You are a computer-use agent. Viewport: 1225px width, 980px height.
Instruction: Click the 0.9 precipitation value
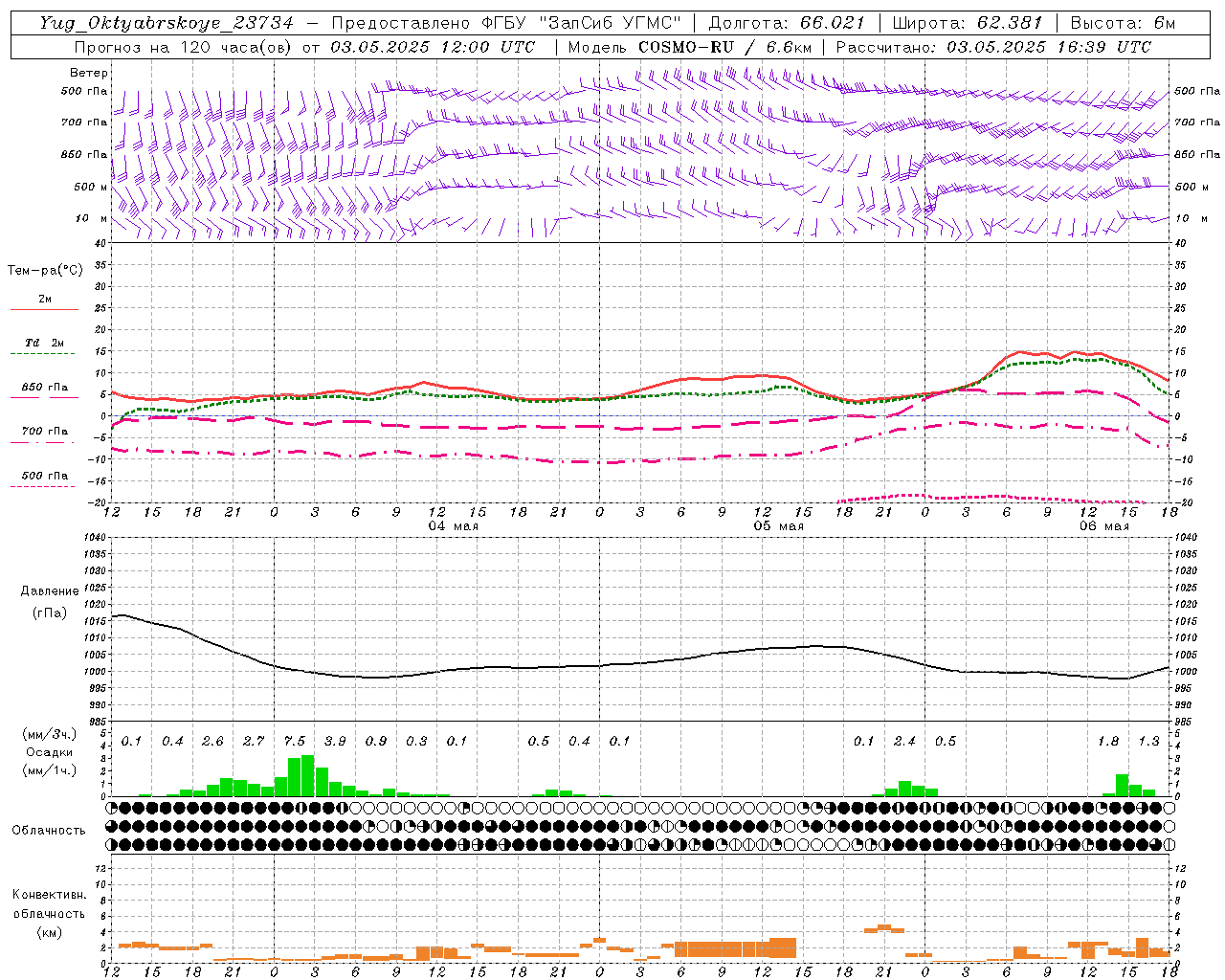click(x=376, y=741)
